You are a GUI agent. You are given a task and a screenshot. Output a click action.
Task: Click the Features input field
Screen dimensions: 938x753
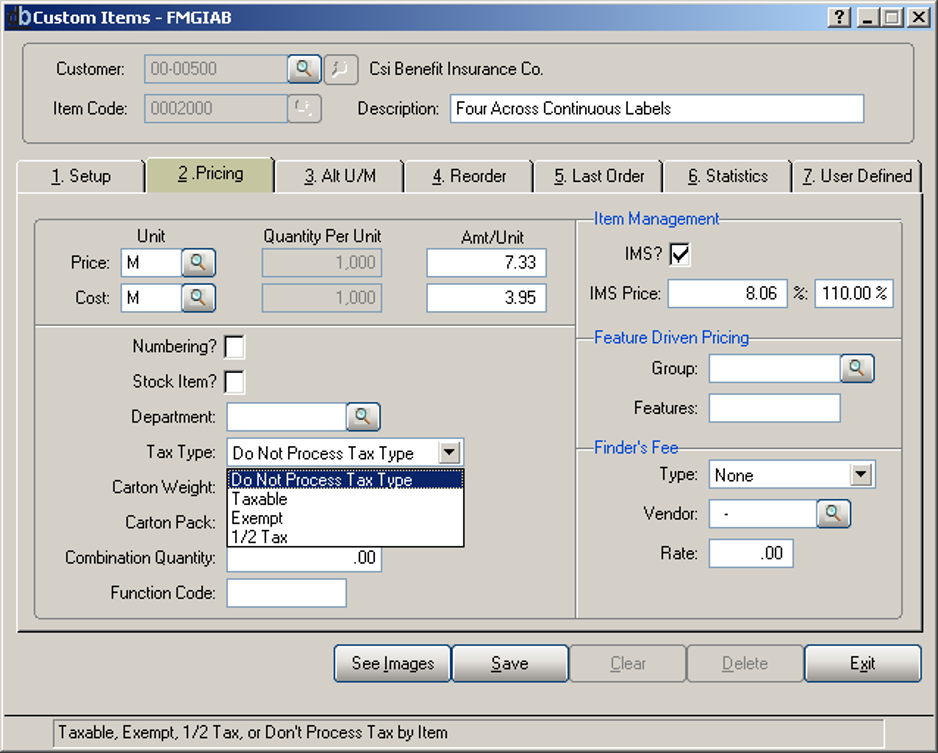coord(775,408)
